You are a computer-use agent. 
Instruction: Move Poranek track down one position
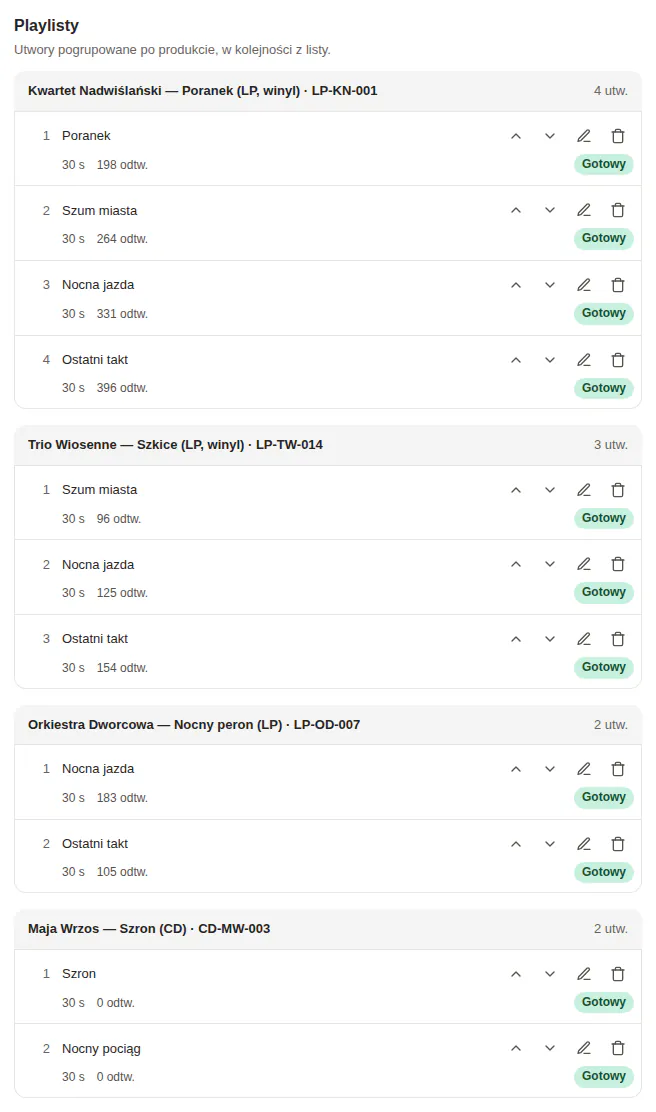tap(550, 136)
